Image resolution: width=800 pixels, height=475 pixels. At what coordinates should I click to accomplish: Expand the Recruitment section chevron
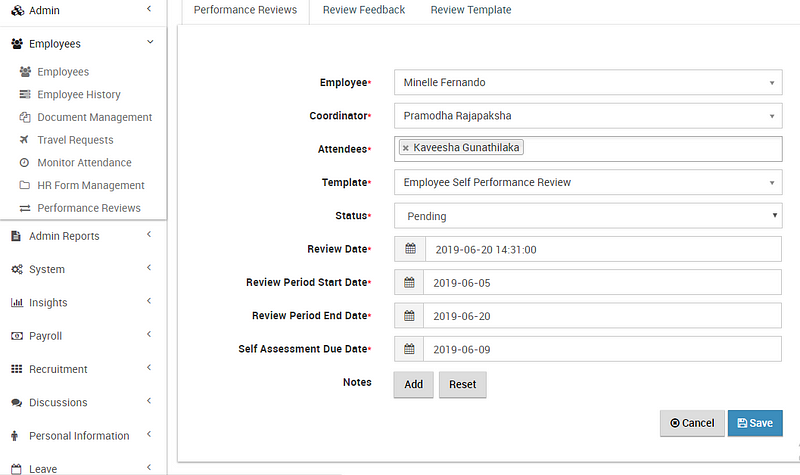[x=149, y=367]
